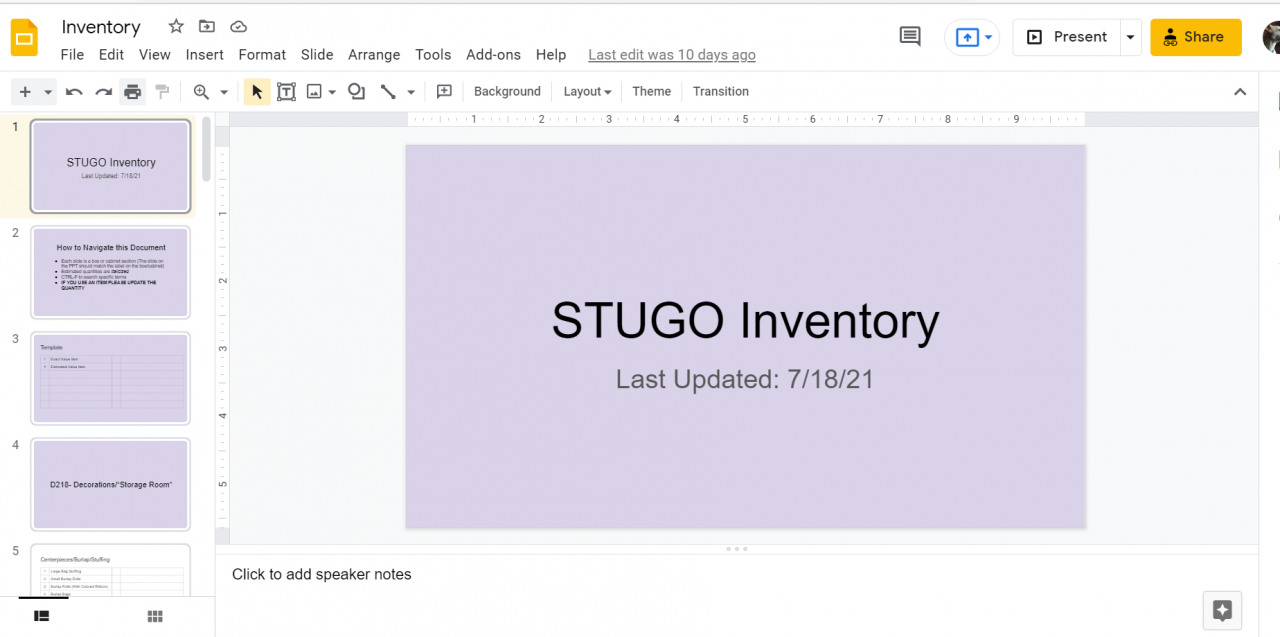Click the present to meeting icon

[x=966, y=37]
